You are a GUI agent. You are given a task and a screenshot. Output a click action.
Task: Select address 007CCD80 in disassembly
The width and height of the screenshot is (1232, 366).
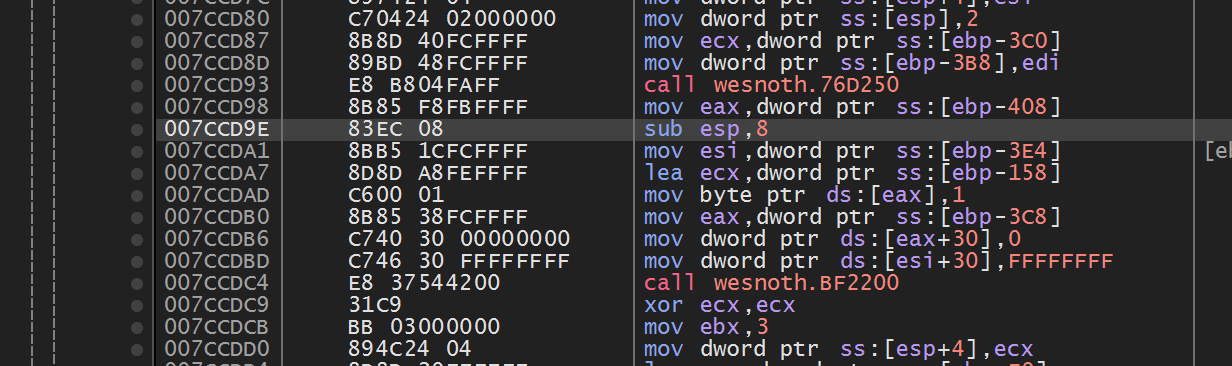coord(217,19)
